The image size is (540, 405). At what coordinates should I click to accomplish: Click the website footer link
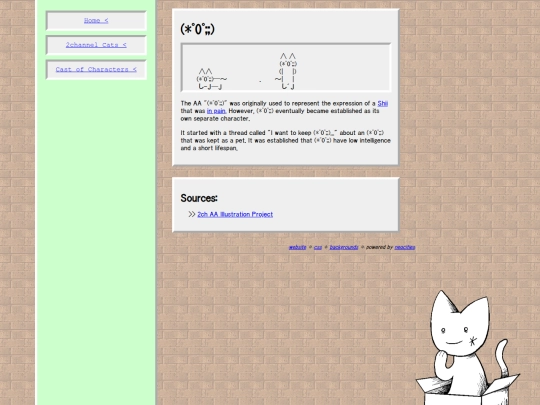click(x=297, y=247)
